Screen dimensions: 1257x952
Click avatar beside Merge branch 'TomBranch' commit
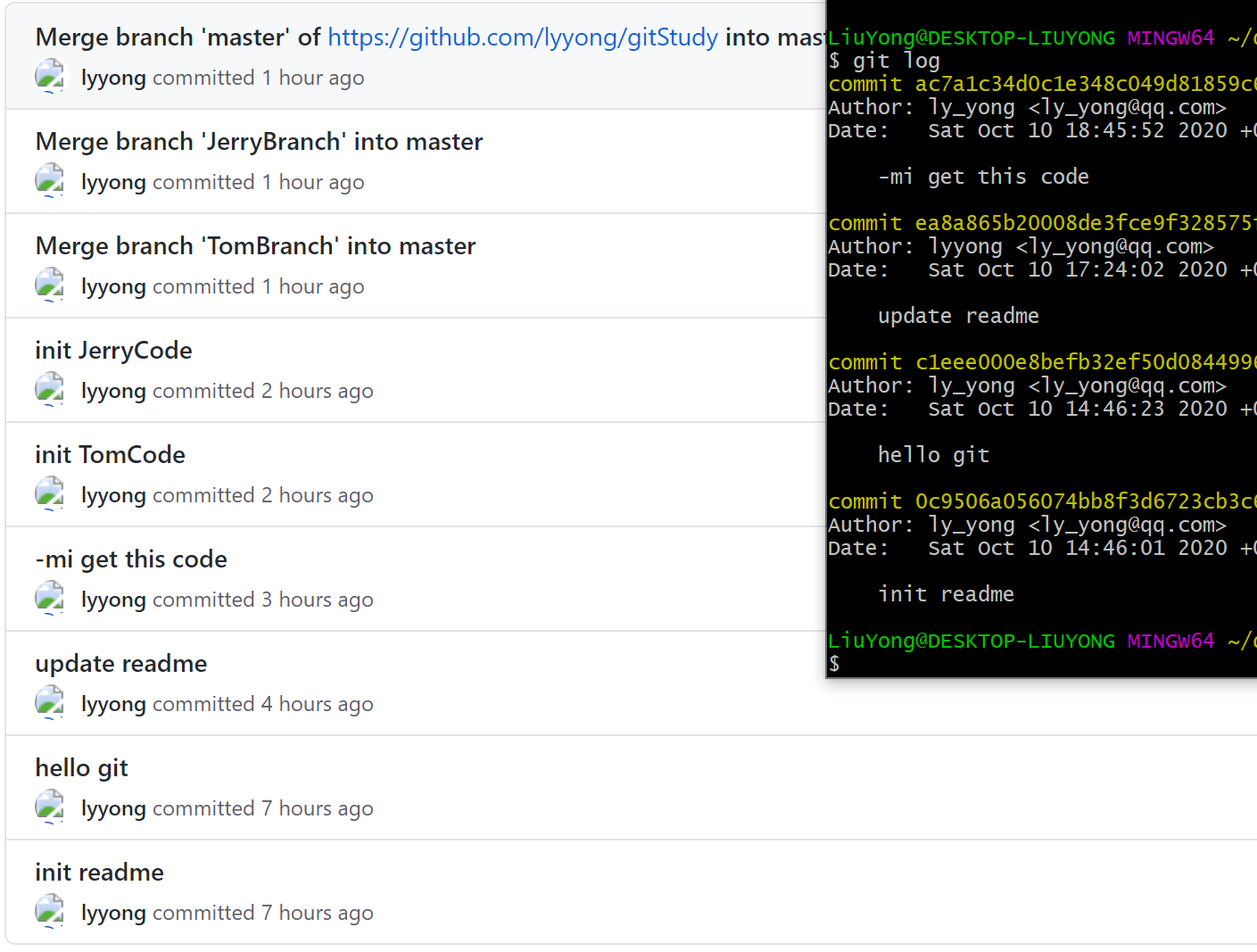tap(50, 286)
